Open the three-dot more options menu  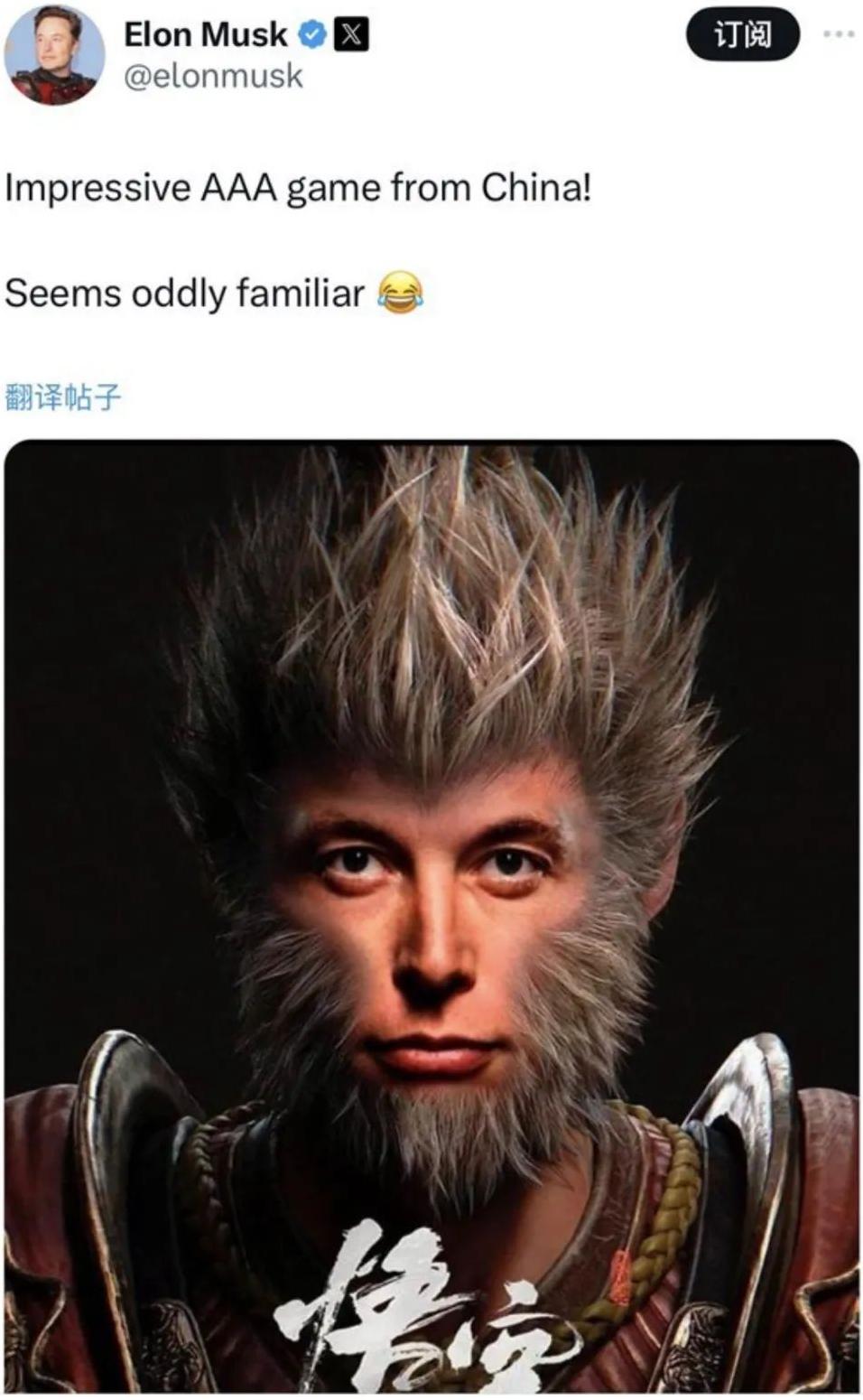pos(839,34)
